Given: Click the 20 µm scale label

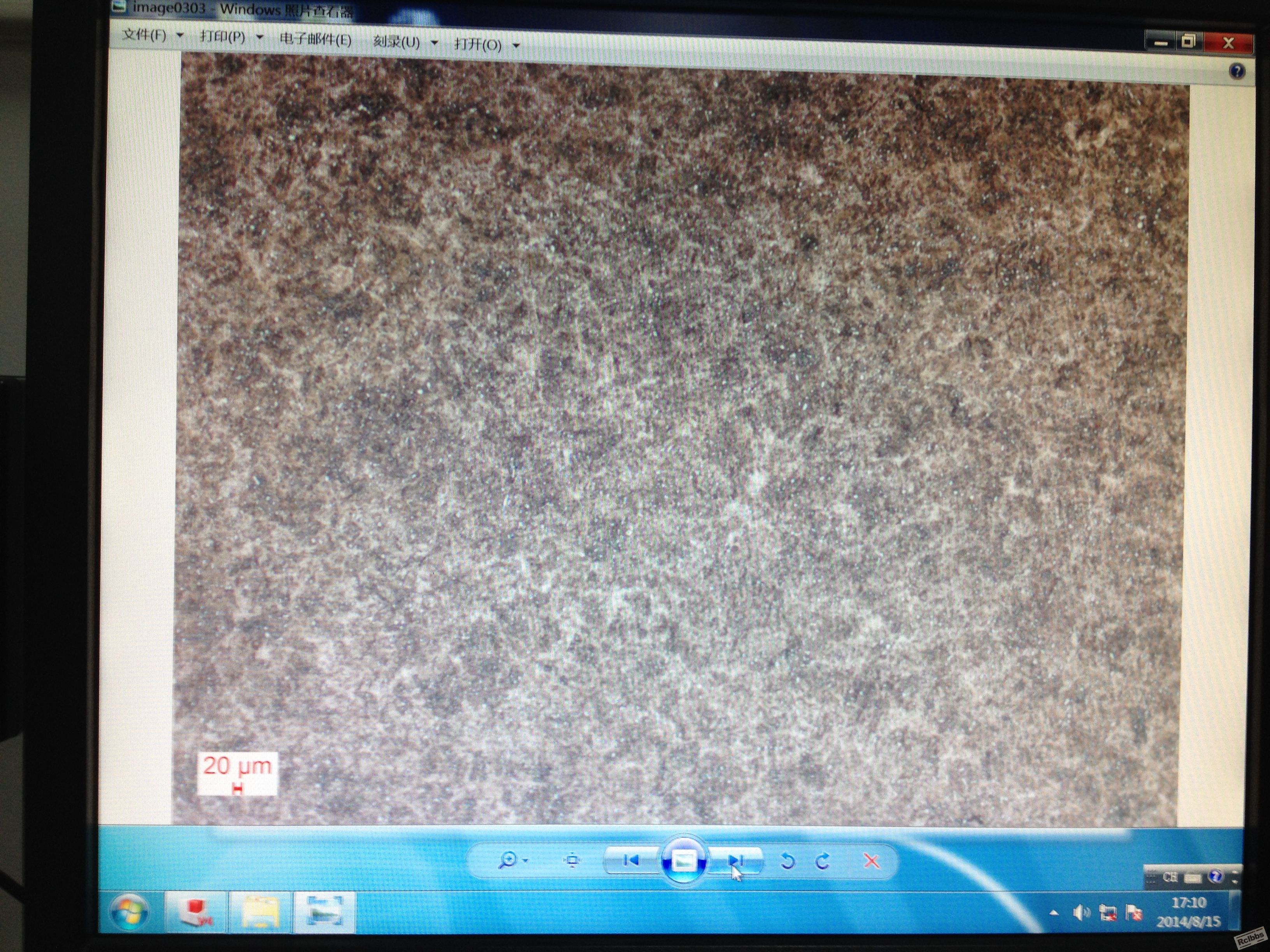Looking at the screenshot, I should pyautogui.click(x=237, y=766).
